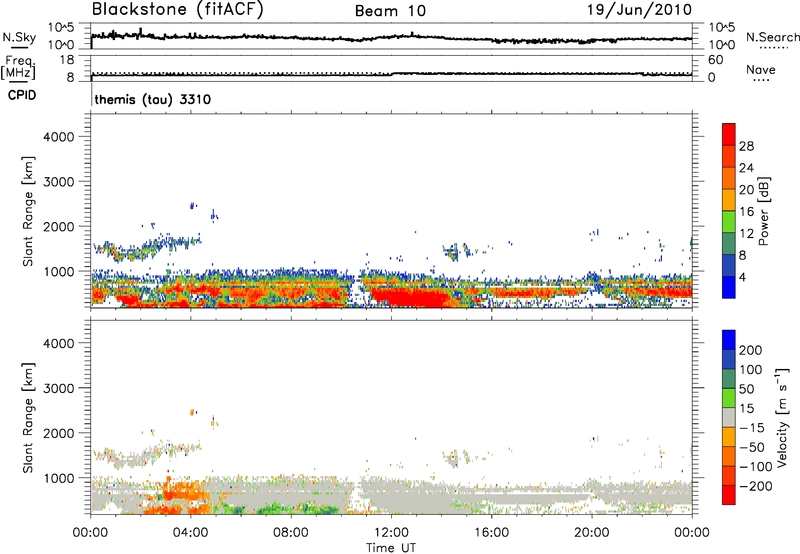Screen dimensions: 800x554
Task: Click the 2000 km tick in power panel
Action: 59,226
